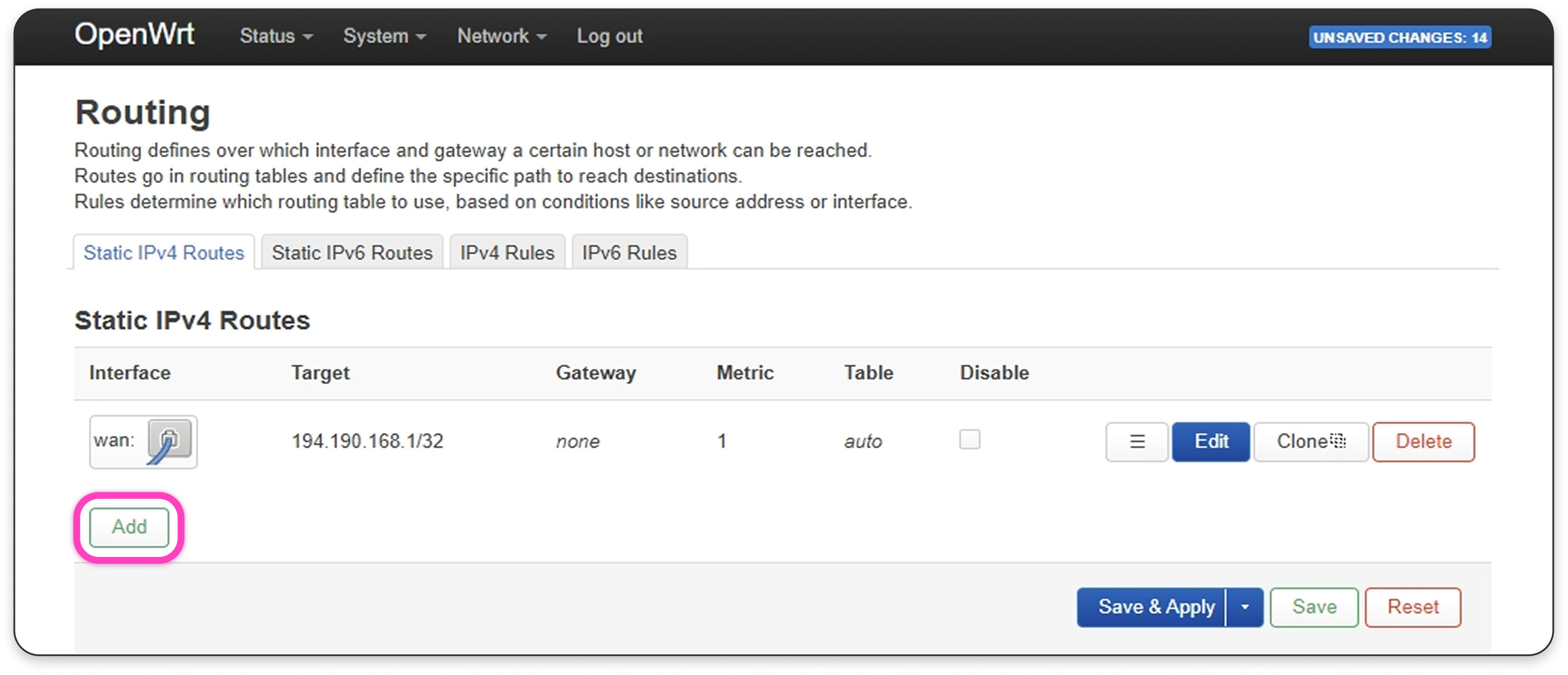This screenshot has height=675, width=1568.
Task: Reset the pending changes
Action: click(1412, 607)
